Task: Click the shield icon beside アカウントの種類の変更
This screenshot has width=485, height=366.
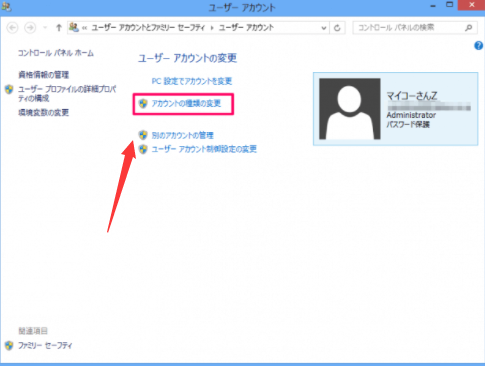Action: click(143, 104)
